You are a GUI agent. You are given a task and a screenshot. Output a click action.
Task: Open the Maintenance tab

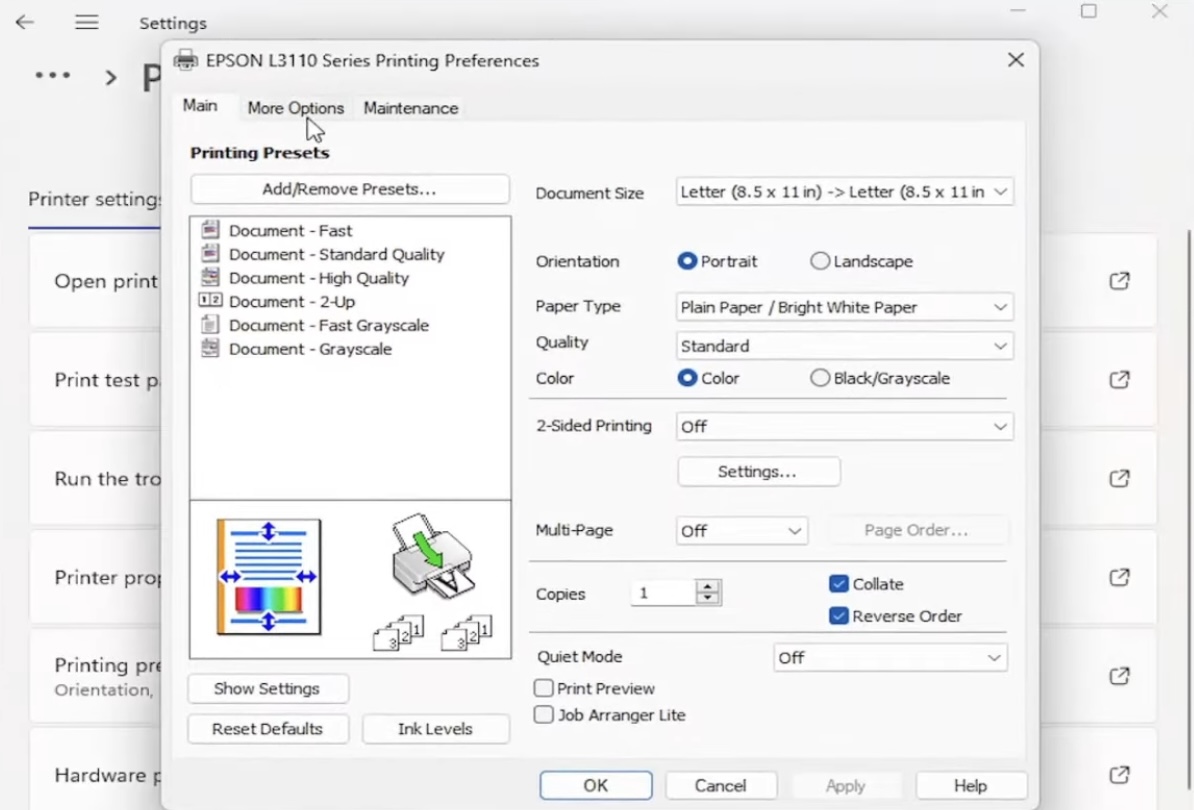[411, 108]
